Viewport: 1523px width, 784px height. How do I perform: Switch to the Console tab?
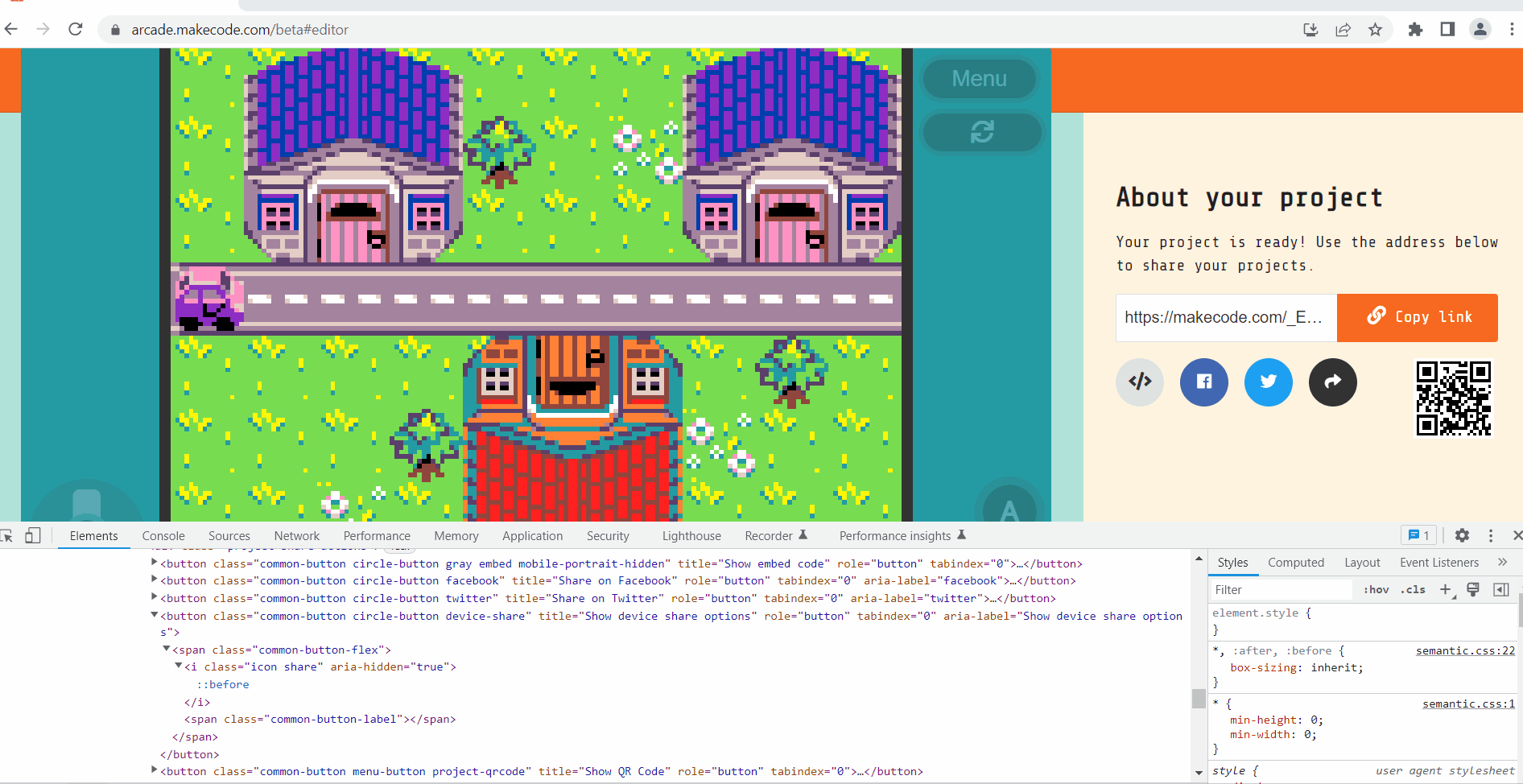pyautogui.click(x=163, y=536)
